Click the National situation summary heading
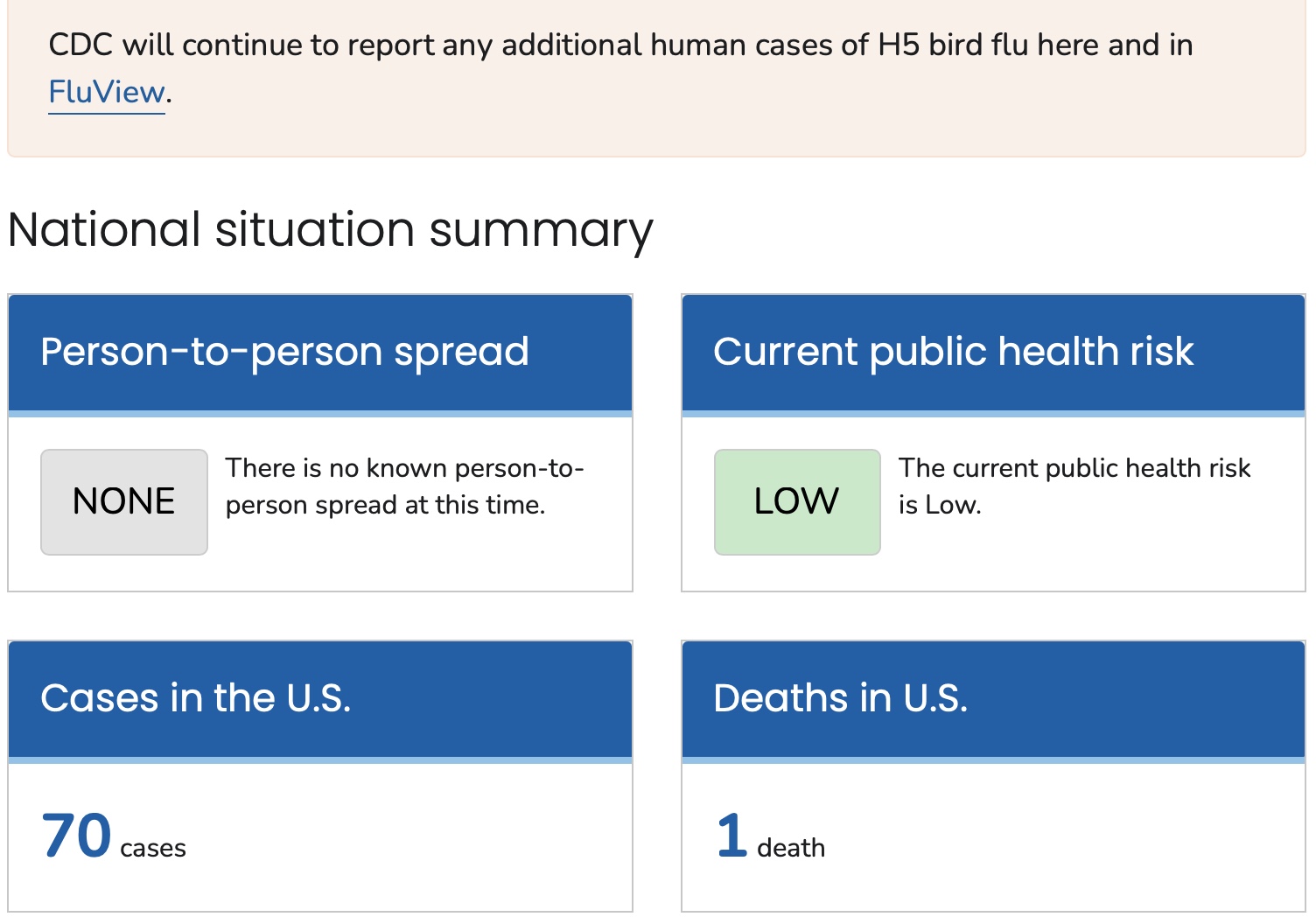 pos(330,230)
